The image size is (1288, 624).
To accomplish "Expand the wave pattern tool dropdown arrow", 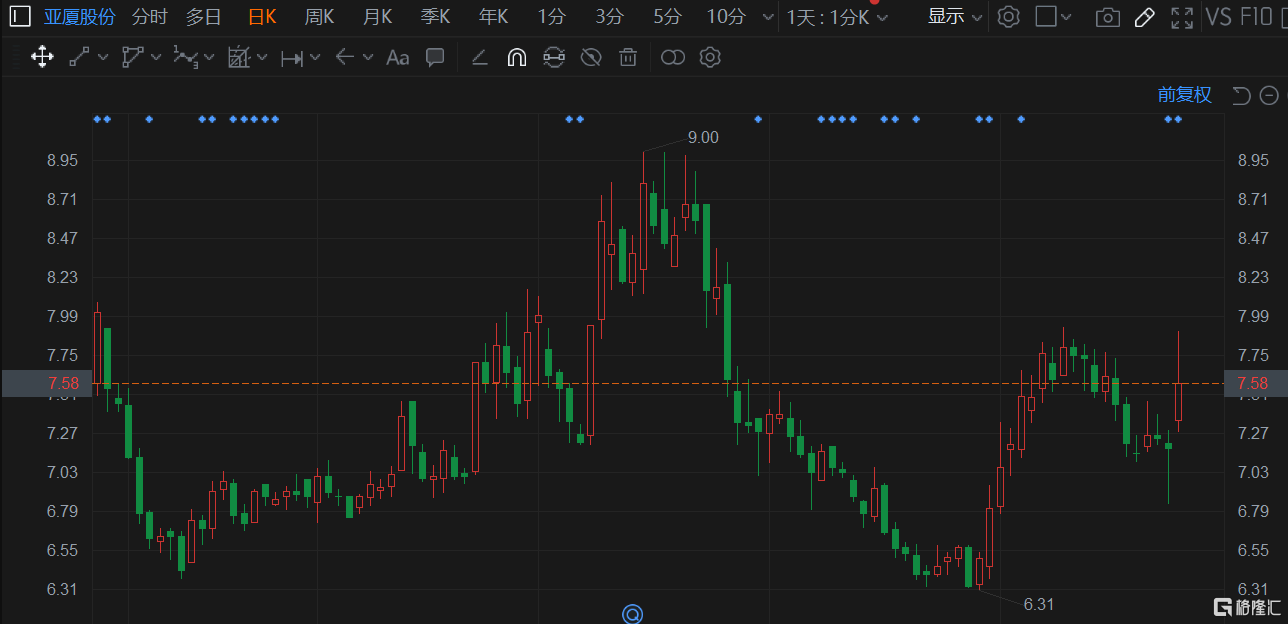I will point(209,57).
